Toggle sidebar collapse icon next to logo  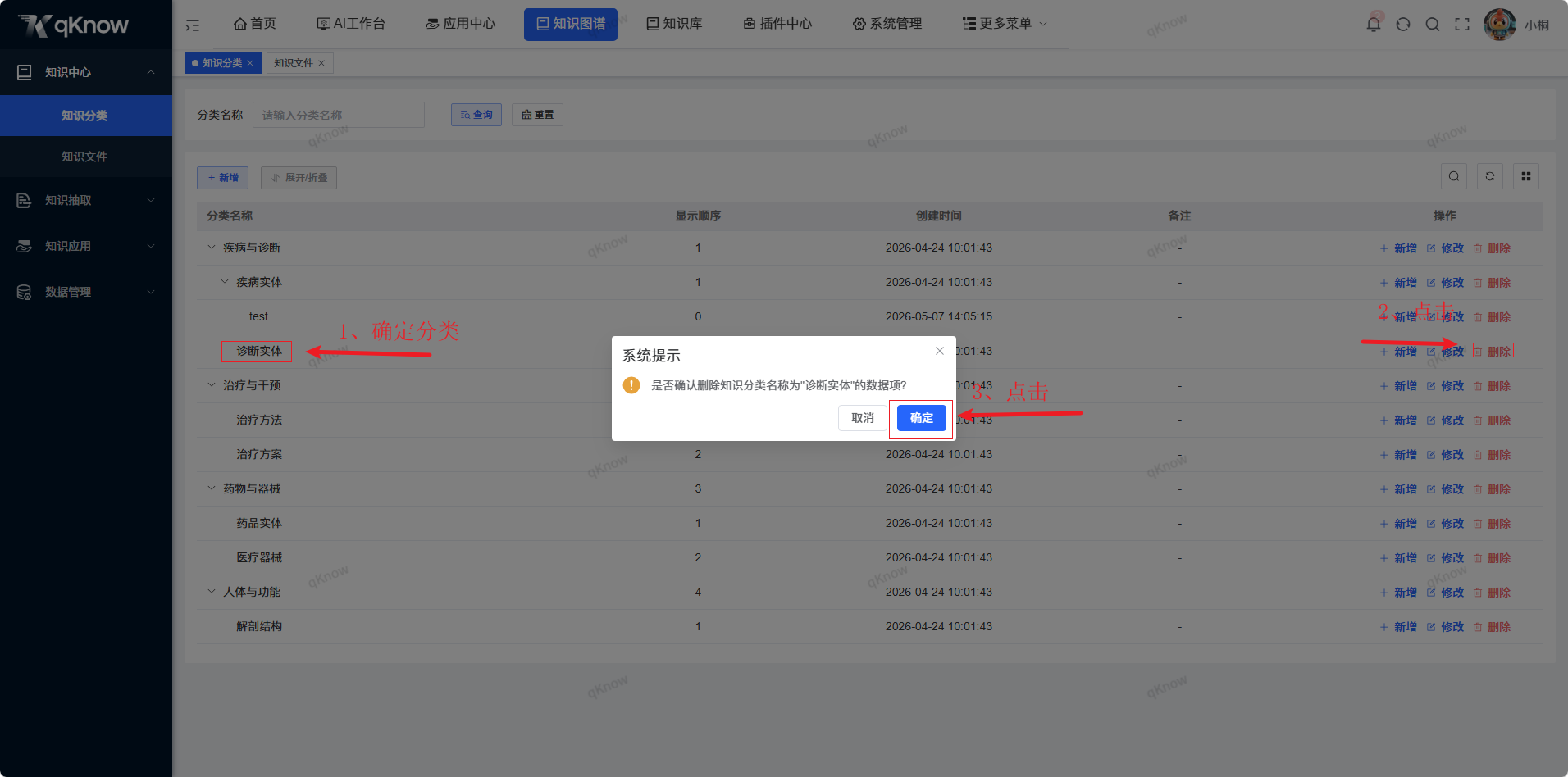(x=193, y=25)
